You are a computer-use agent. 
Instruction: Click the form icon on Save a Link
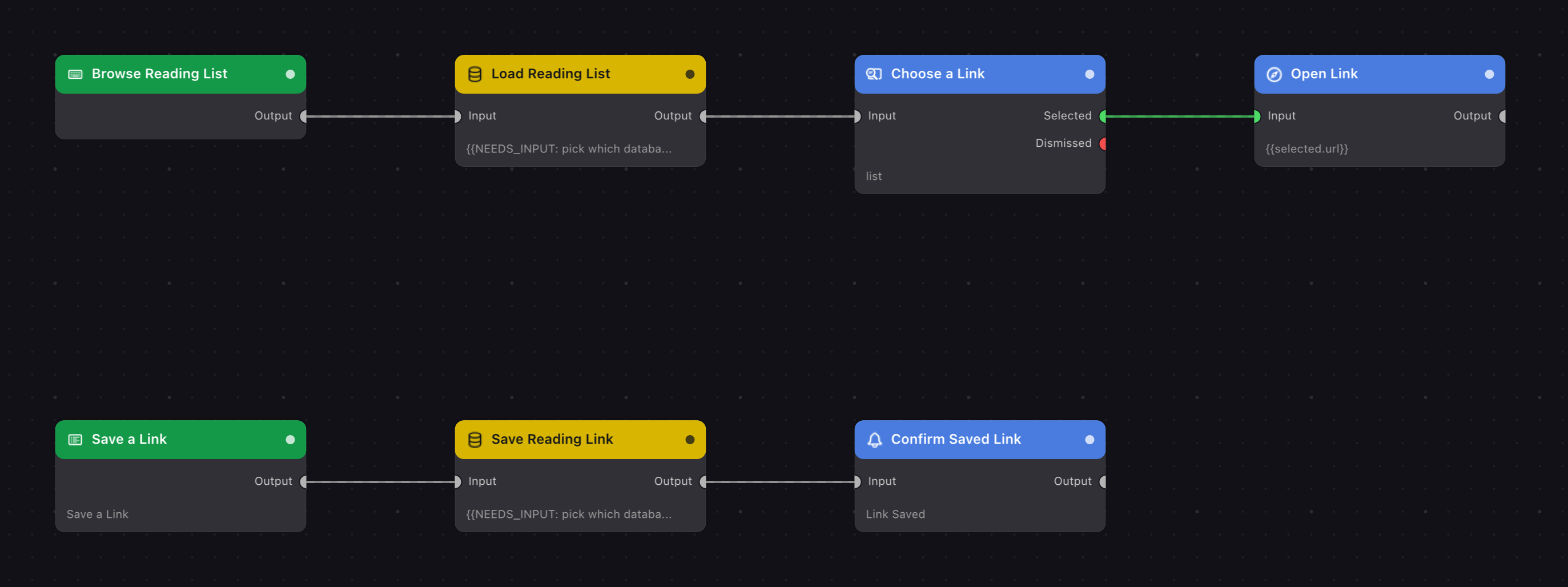coord(75,440)
